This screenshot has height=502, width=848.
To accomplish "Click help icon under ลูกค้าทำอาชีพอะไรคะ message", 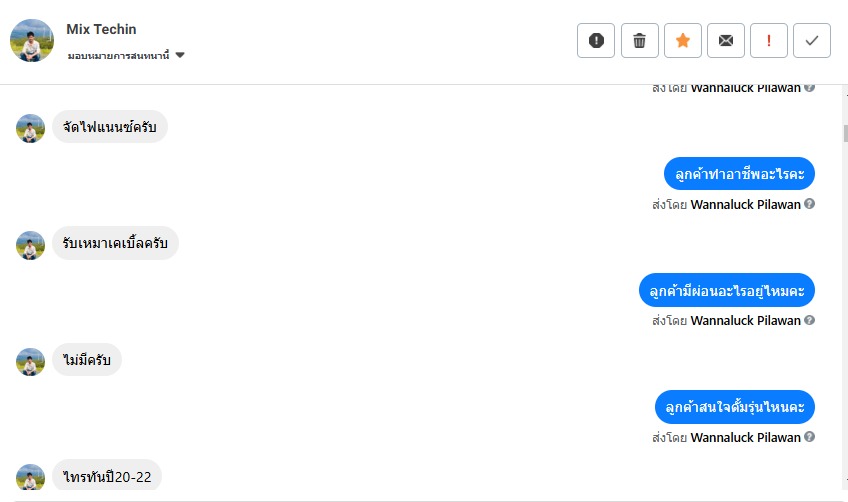I will (809, 204).
